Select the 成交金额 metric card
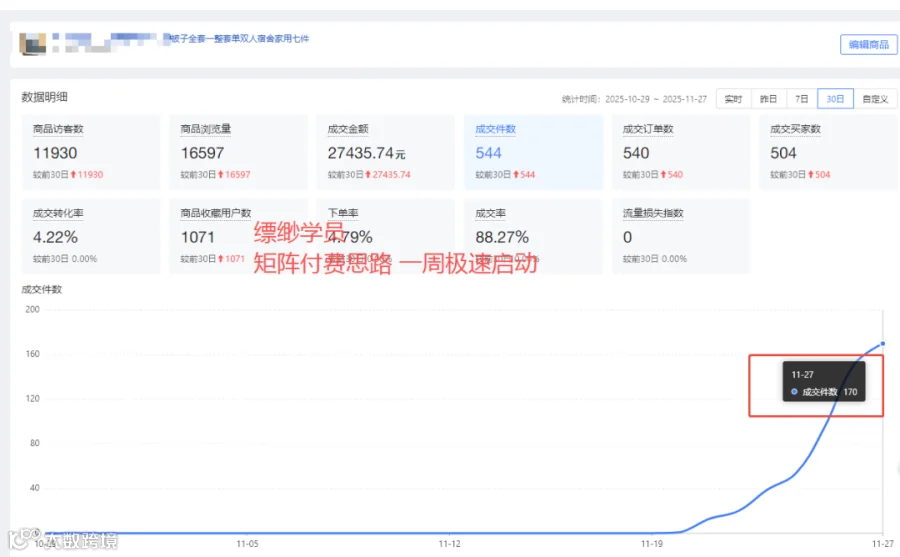Image resolution: width=900 pixels, height=557 pixels. (386, 152)
